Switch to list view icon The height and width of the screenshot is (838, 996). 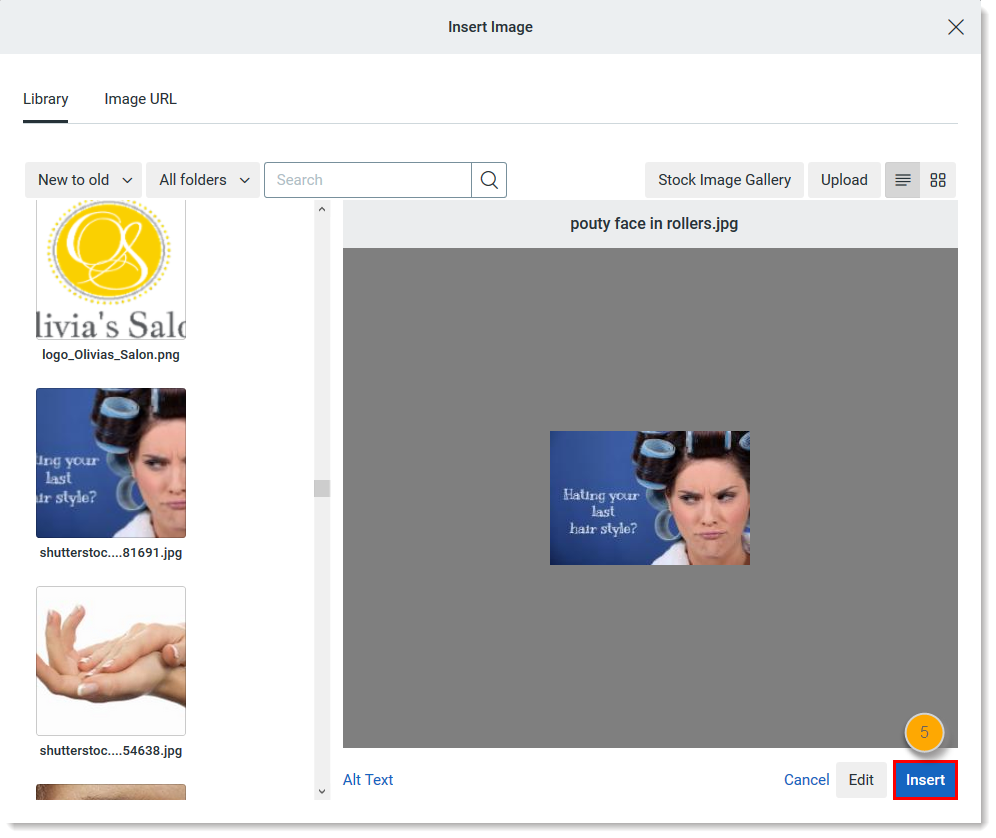coord(903,180)
